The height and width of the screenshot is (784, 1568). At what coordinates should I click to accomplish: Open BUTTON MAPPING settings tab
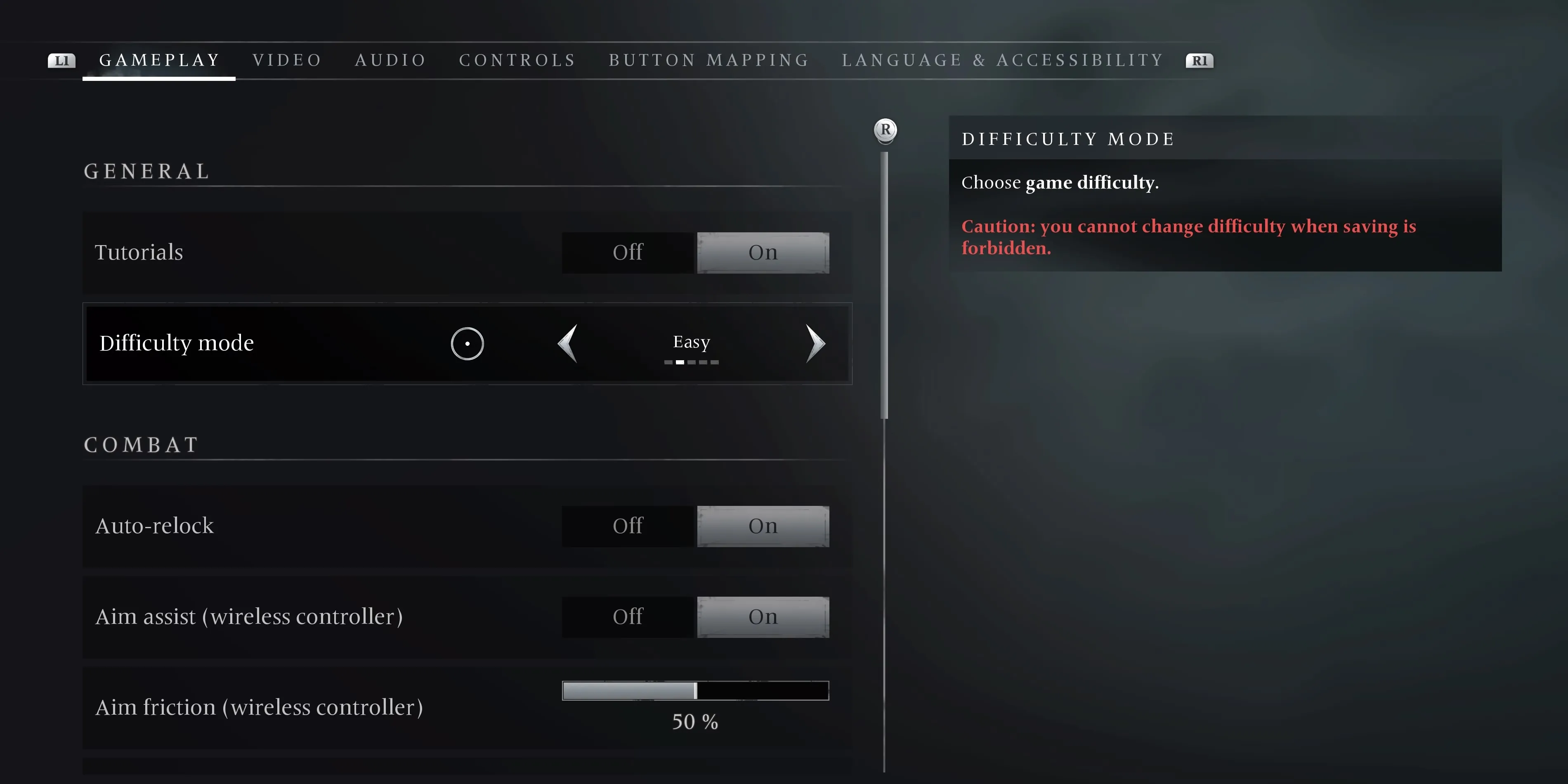point(710,60)
